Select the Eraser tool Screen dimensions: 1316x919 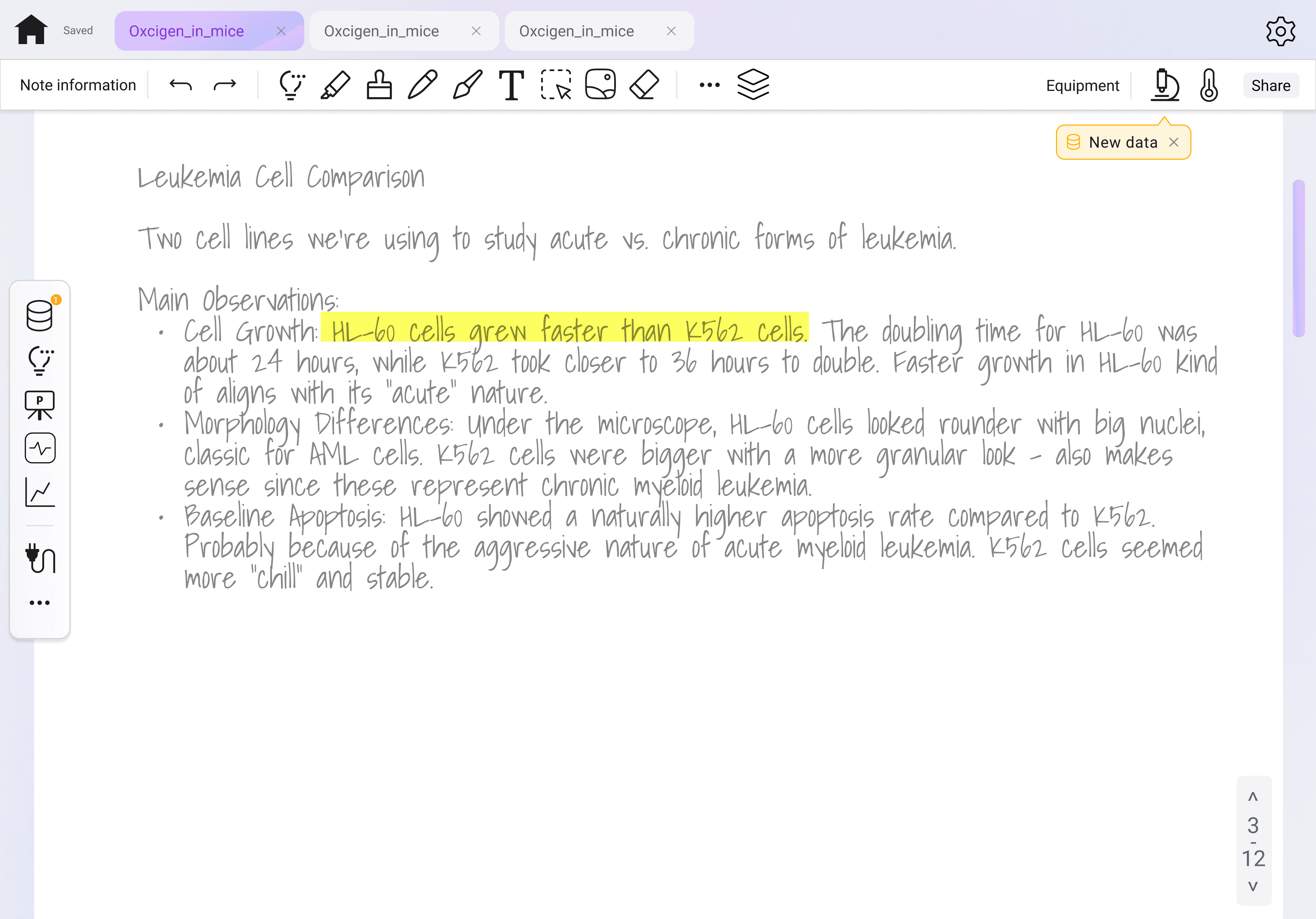pyautogui.click(x=644, y=85)
